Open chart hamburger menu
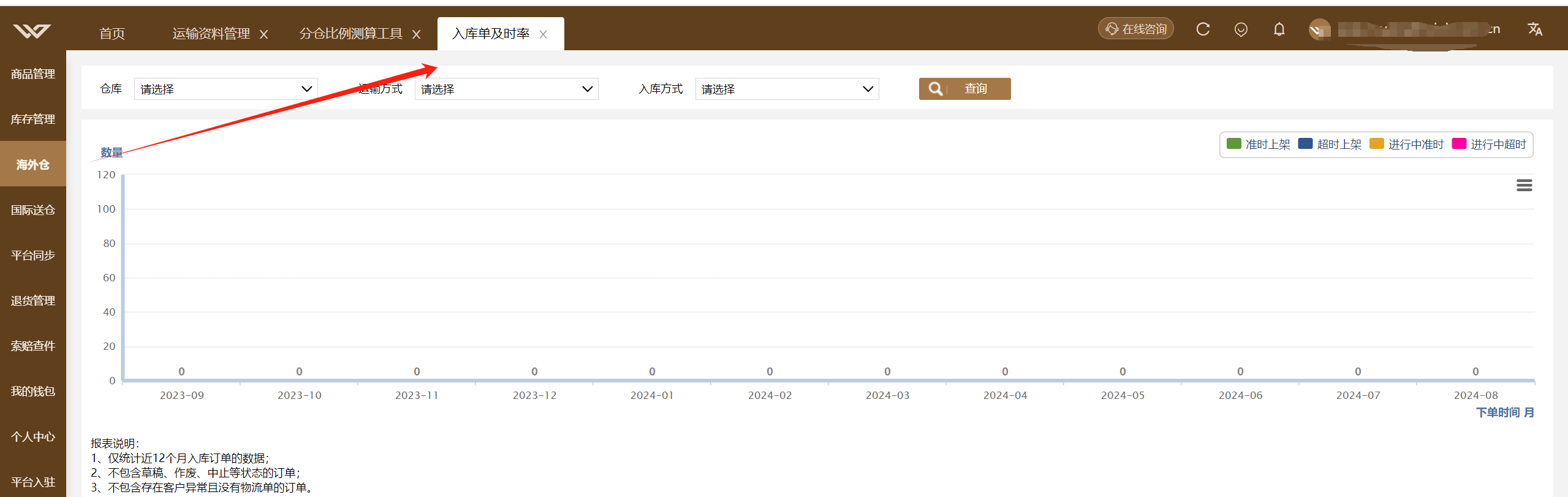Image resolution: width=1568 pixels, height=497 pixels. (x=1524, y=185)
